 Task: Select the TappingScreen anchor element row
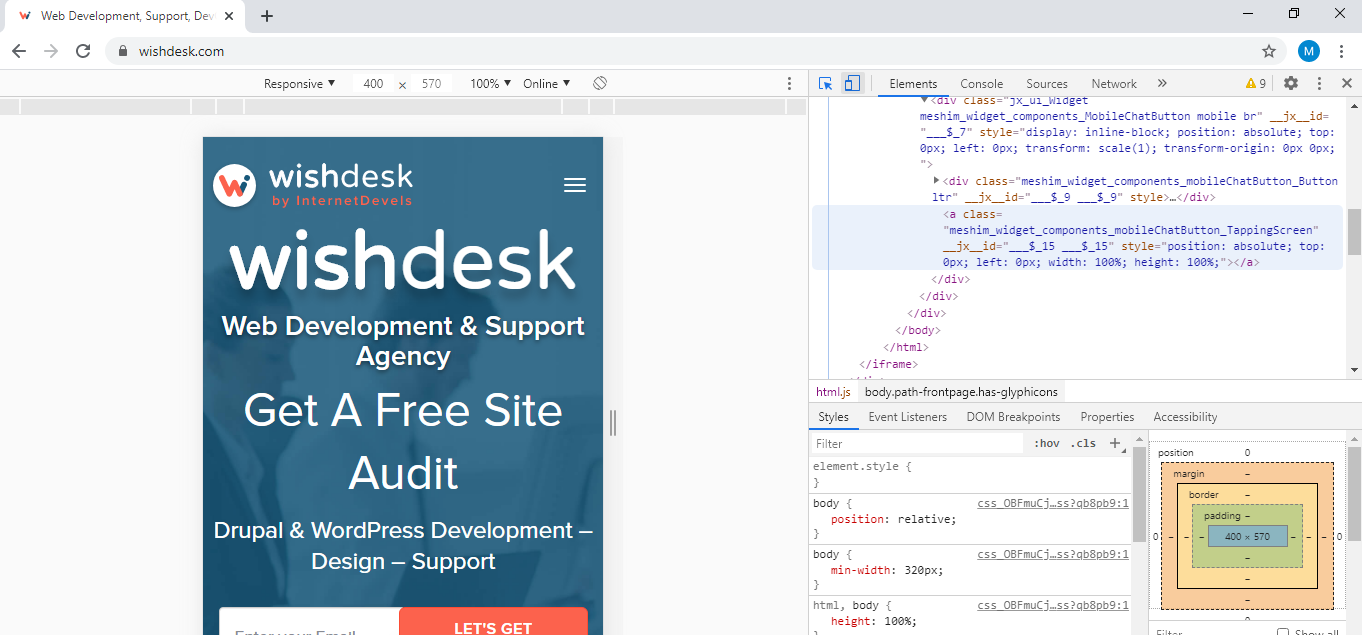1077,238
